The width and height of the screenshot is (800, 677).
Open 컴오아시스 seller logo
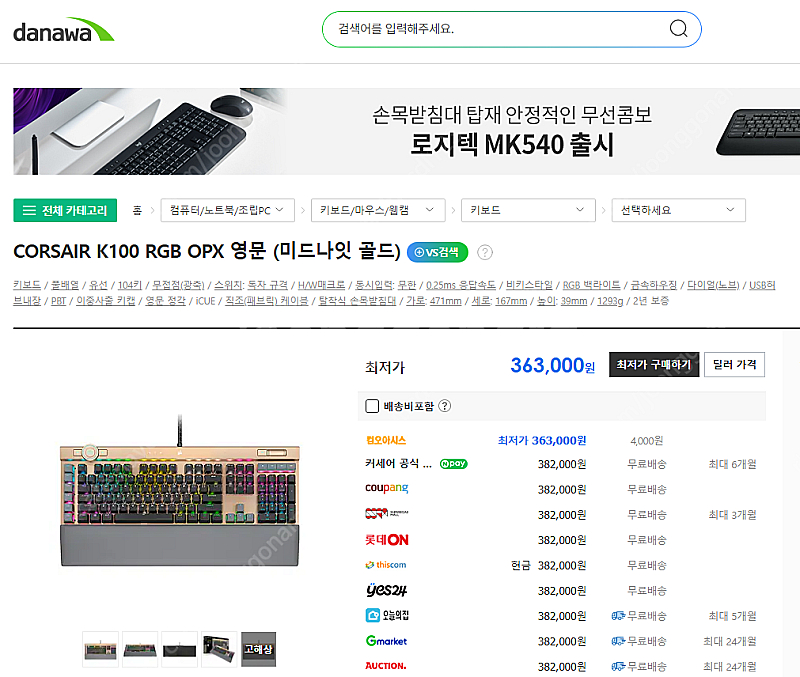[386, 440]
